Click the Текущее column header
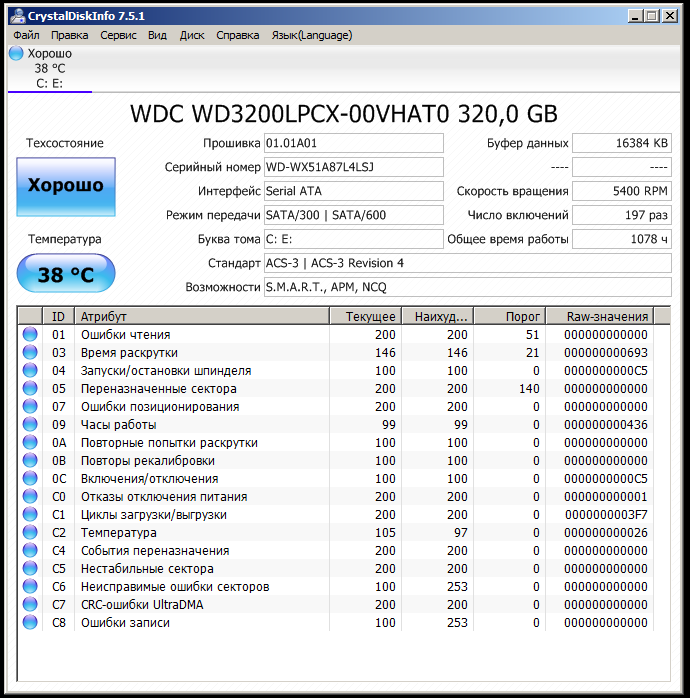This screenshot has height=698, width=690. tap(366, 316)
